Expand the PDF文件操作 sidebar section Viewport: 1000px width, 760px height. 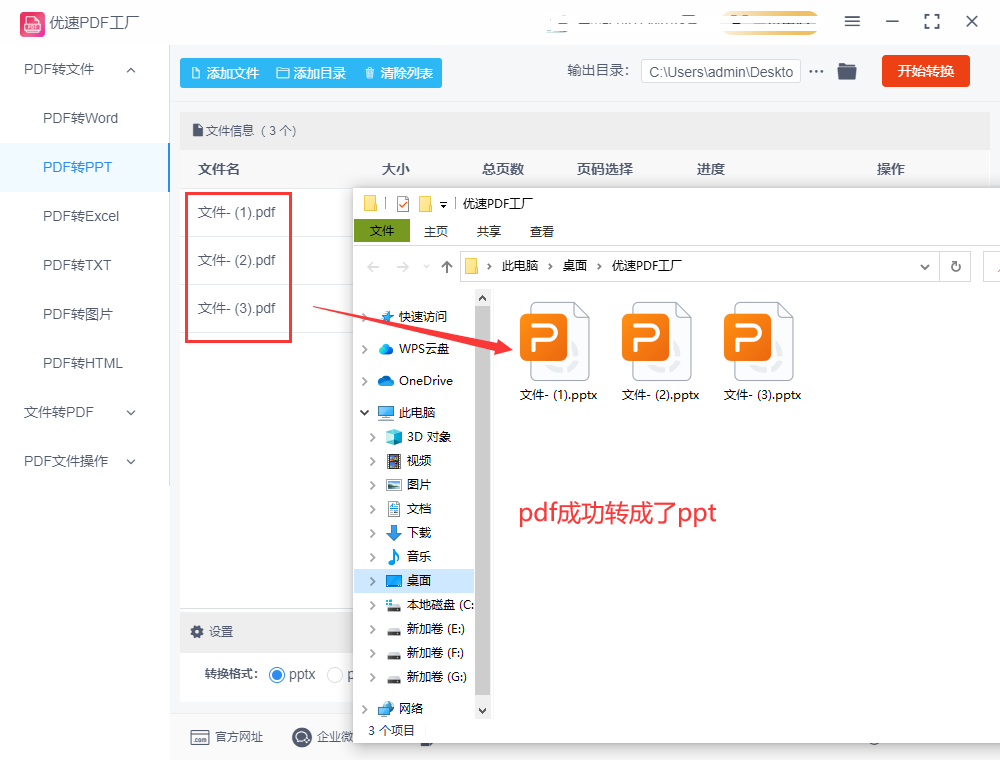[x=131, y=462]
